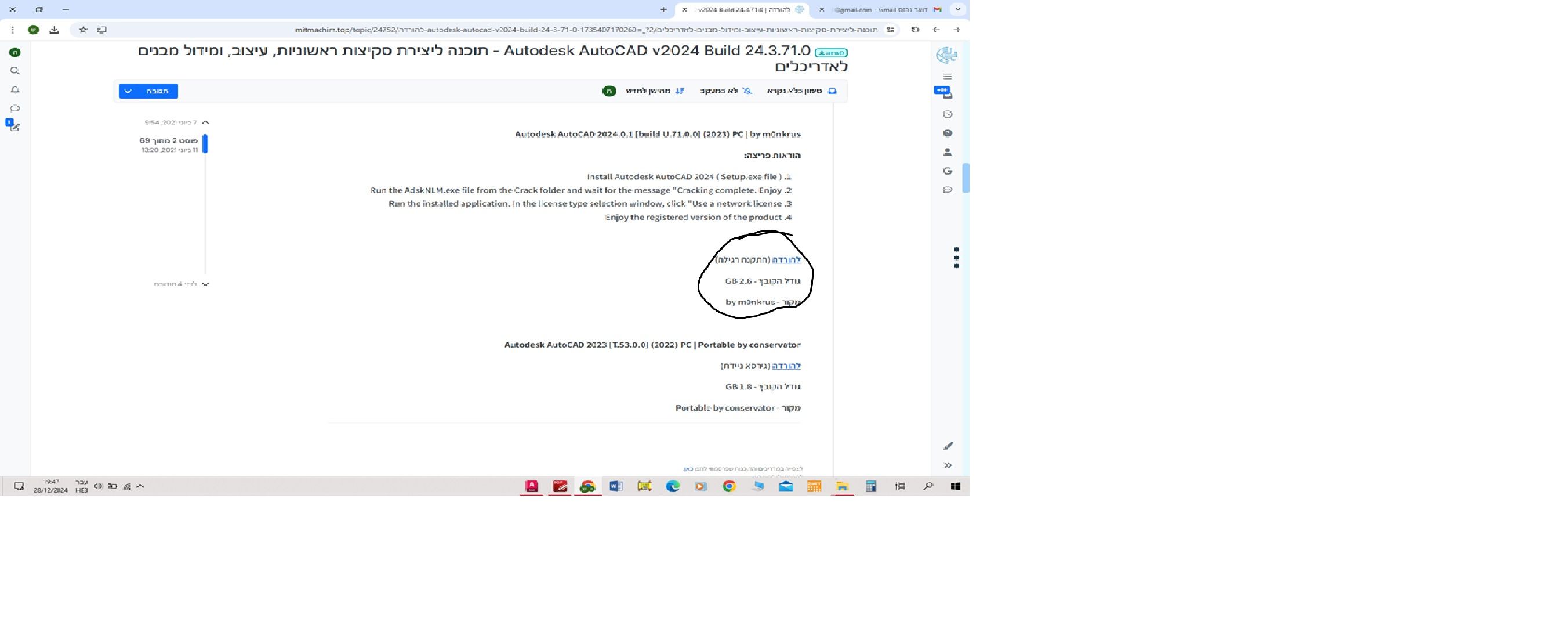Open the tab search dropdown arrow
The height and width of the screenshot is (636, 1568).
957,10
